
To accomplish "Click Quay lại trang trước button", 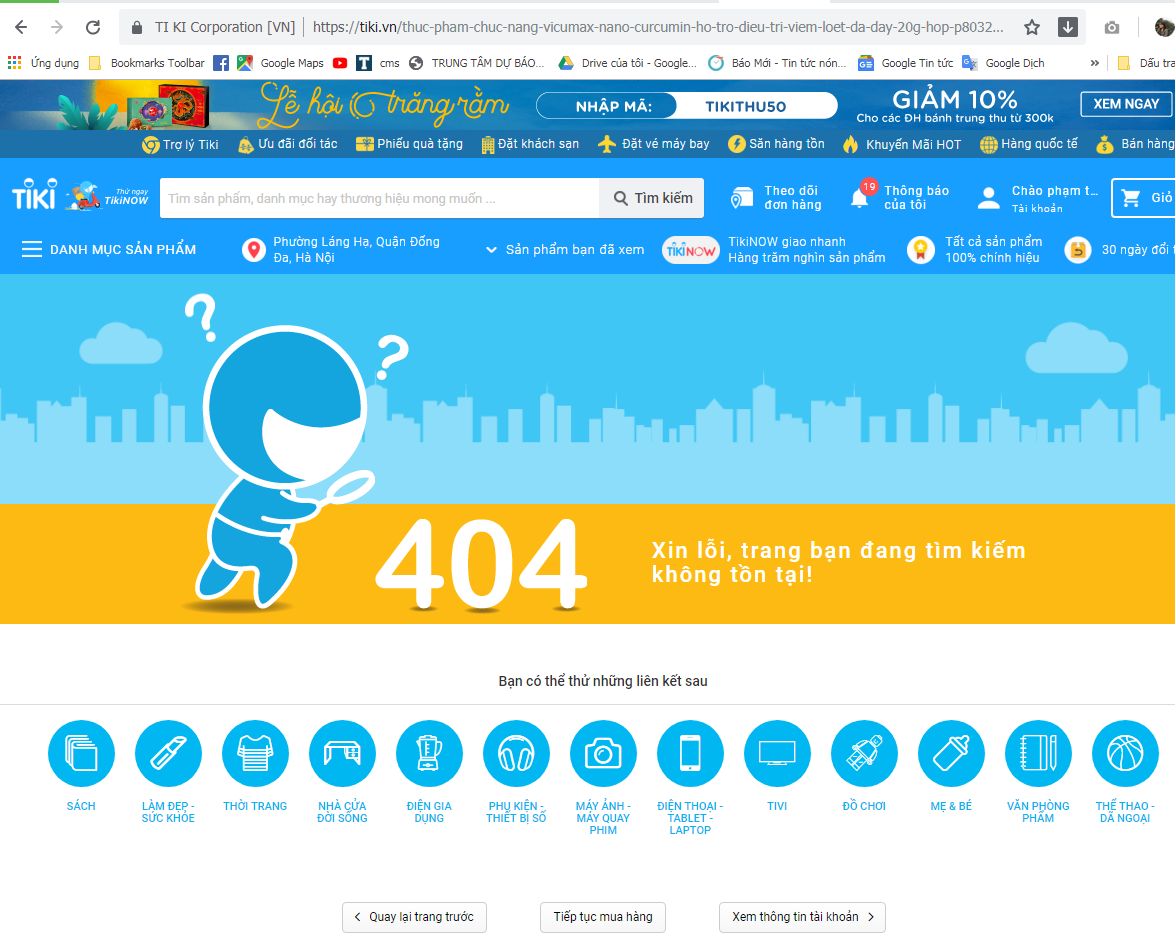I will (x=414, y=917).
